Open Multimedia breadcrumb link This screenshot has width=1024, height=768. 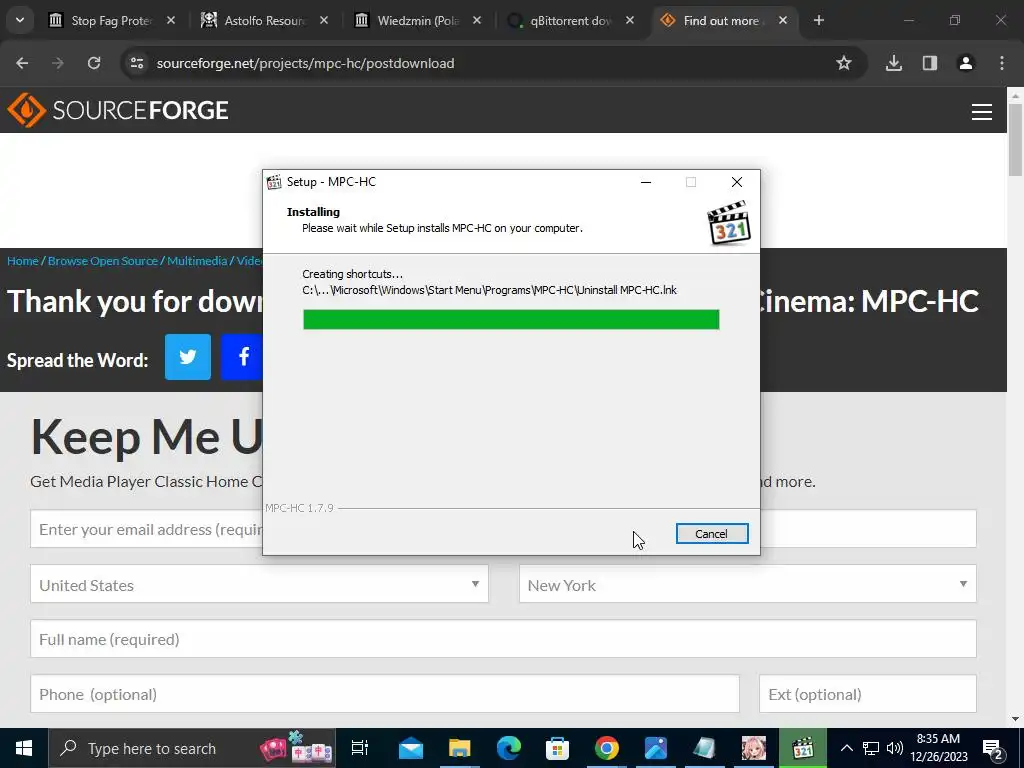pyautogui.click(x=197, y=261)
